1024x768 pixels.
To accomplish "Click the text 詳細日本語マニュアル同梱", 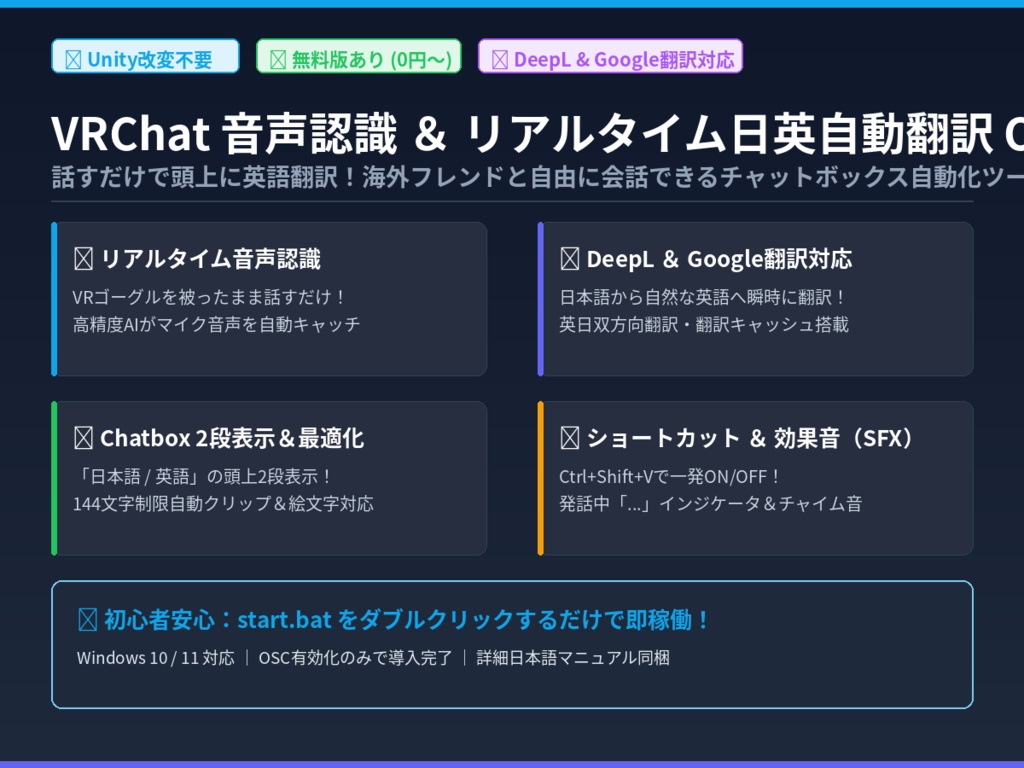I will tap(573, 658).
